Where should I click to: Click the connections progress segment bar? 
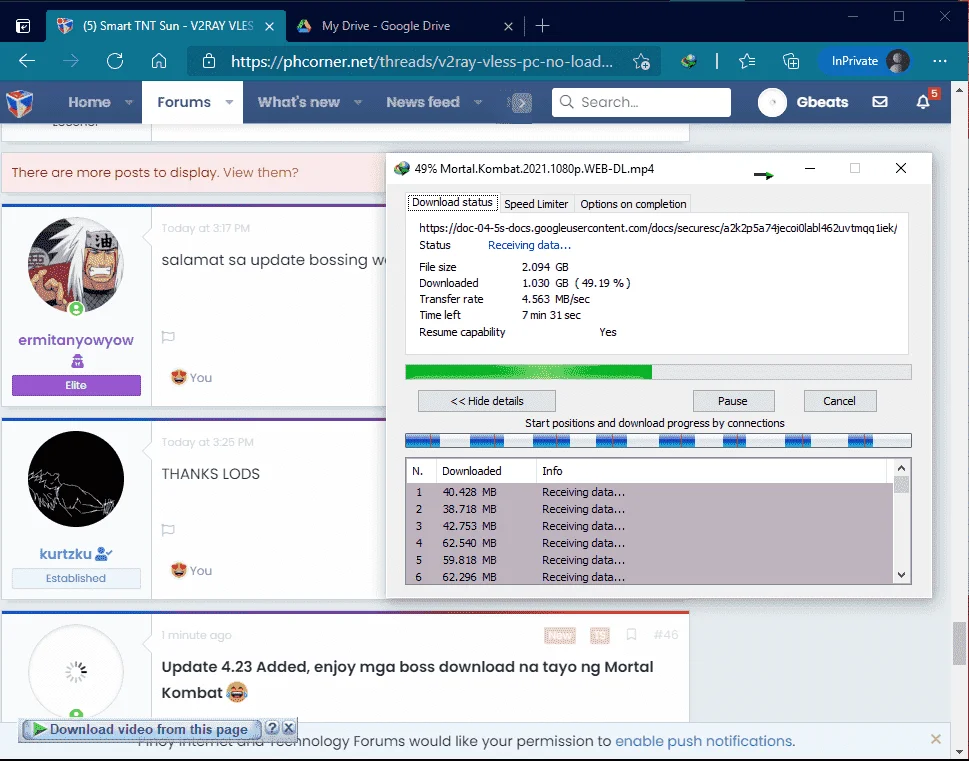658,441
